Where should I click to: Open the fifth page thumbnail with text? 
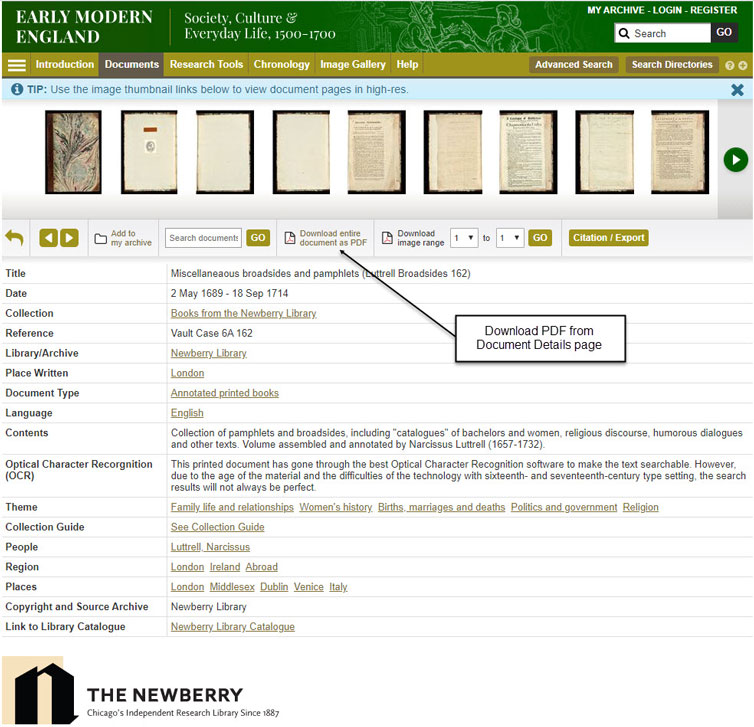click(377, 152)
